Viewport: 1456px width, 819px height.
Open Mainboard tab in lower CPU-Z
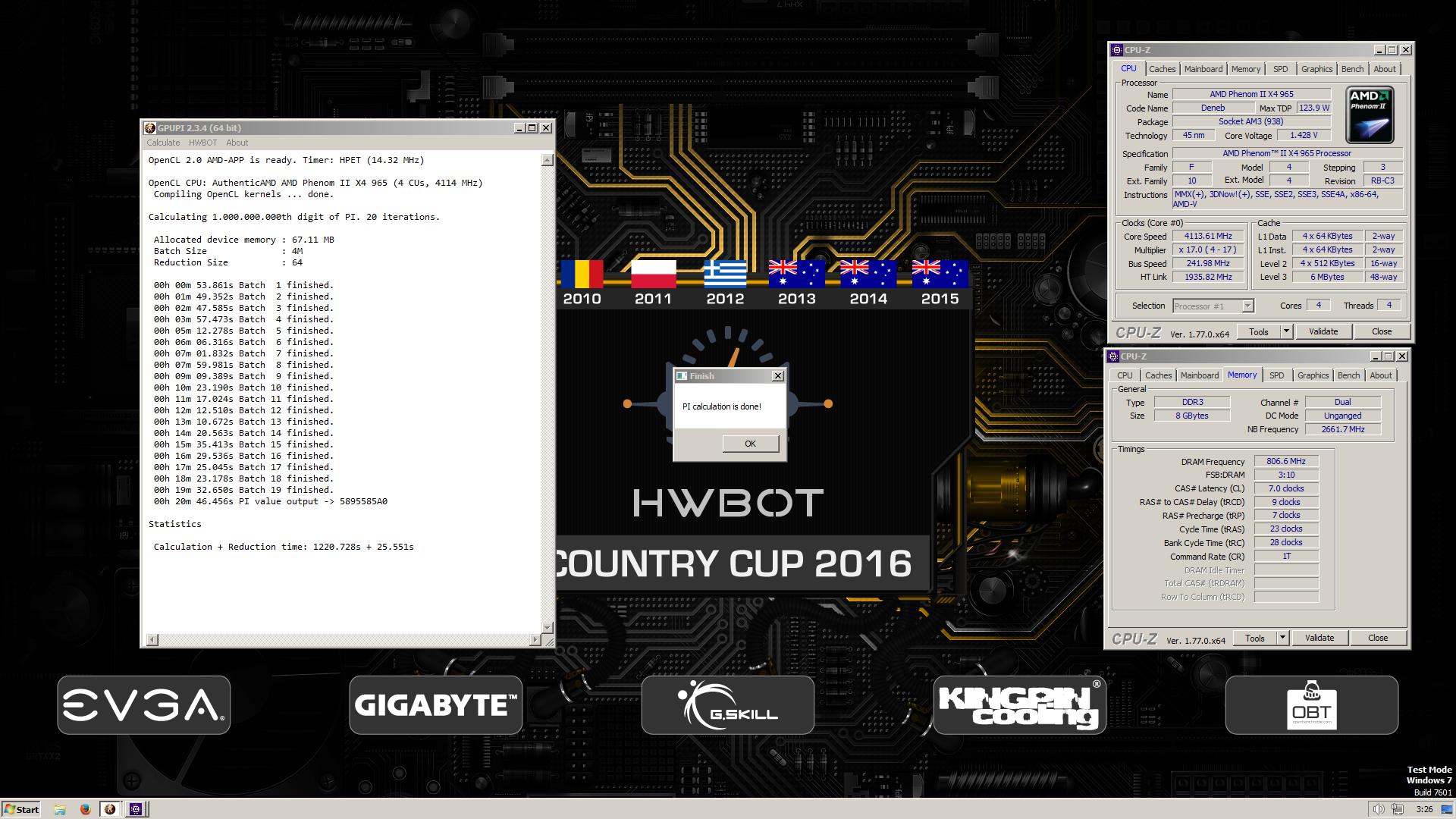1200,375
